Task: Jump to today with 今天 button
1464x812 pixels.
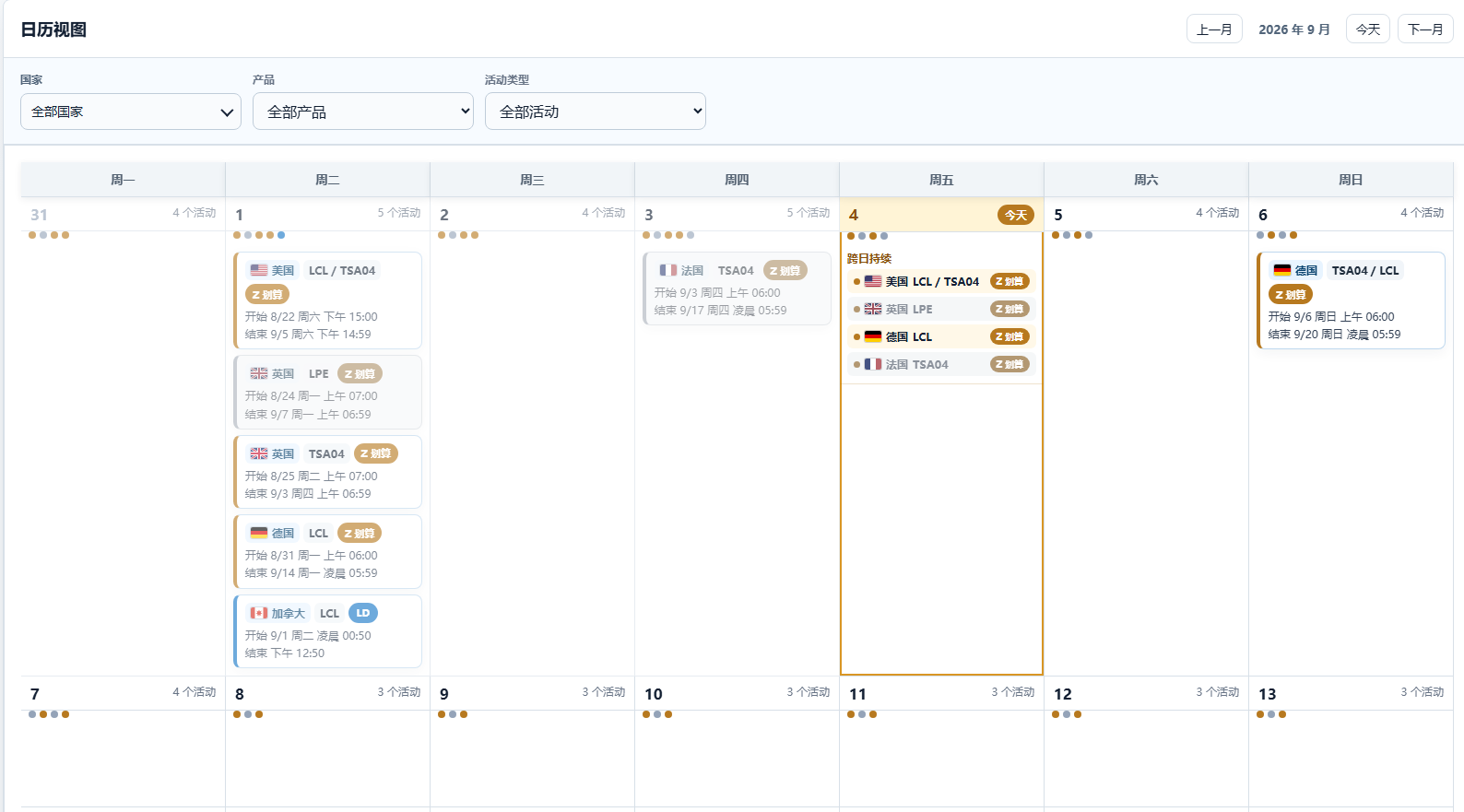Action: click(1368, 29)
